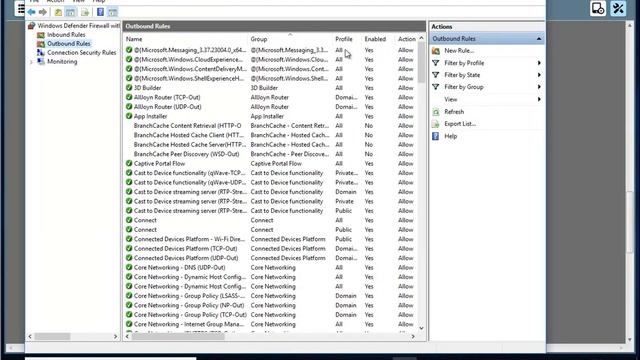The width and height of the screenshot is (640, 360).
Task: Click the Filter by State funnel icon
Action: click(x=436, y=75)
